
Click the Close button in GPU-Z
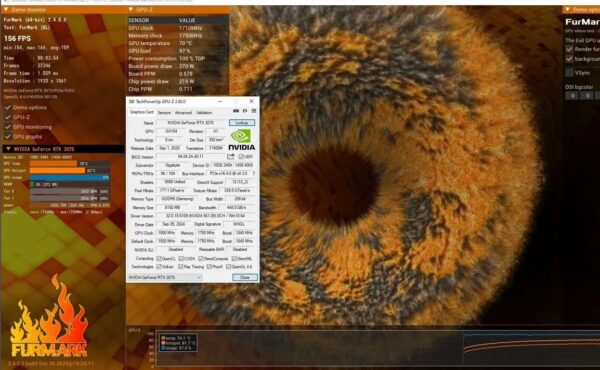(x=245, y=277)
